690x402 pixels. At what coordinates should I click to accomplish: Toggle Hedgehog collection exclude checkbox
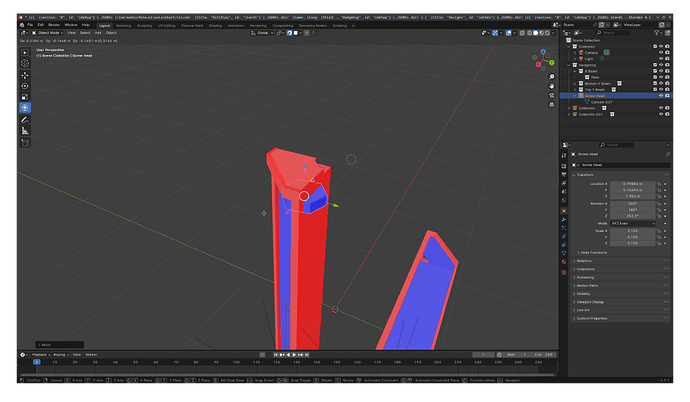pyautogui.click(x=655, y=65)
